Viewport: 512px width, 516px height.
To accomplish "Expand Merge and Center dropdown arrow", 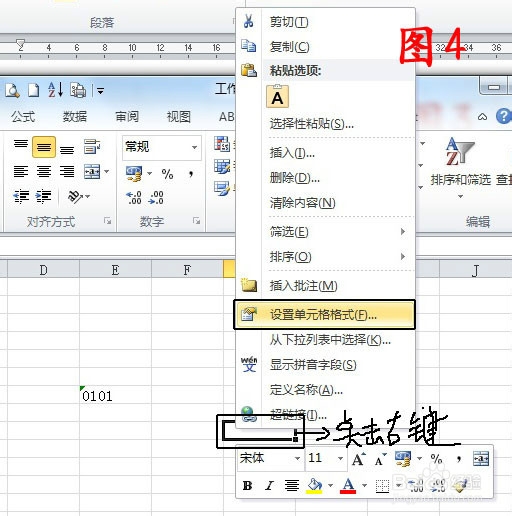I will (107, 171).
